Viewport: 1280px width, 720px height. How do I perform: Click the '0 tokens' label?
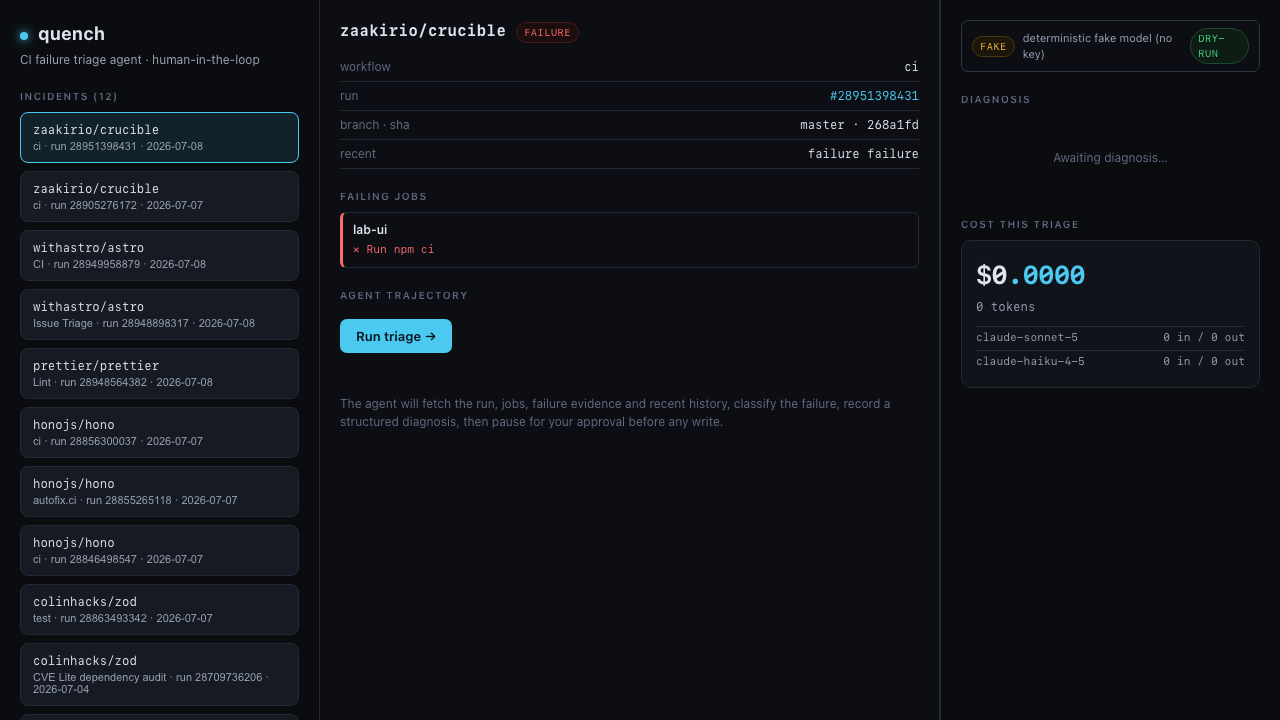pos(1006,307)
